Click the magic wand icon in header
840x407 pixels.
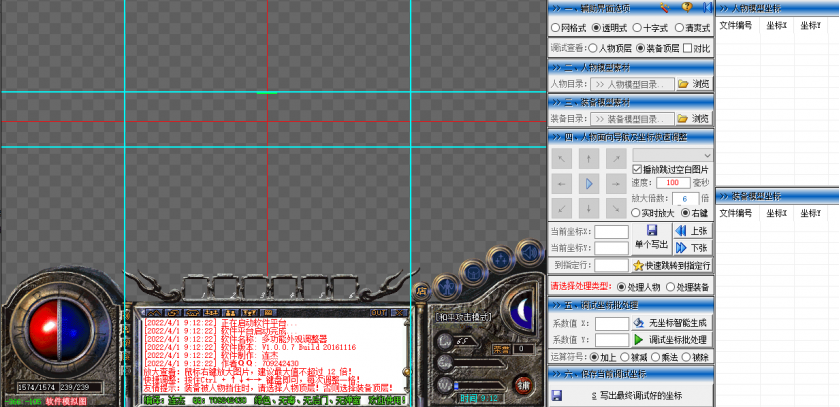pos(665,8)
